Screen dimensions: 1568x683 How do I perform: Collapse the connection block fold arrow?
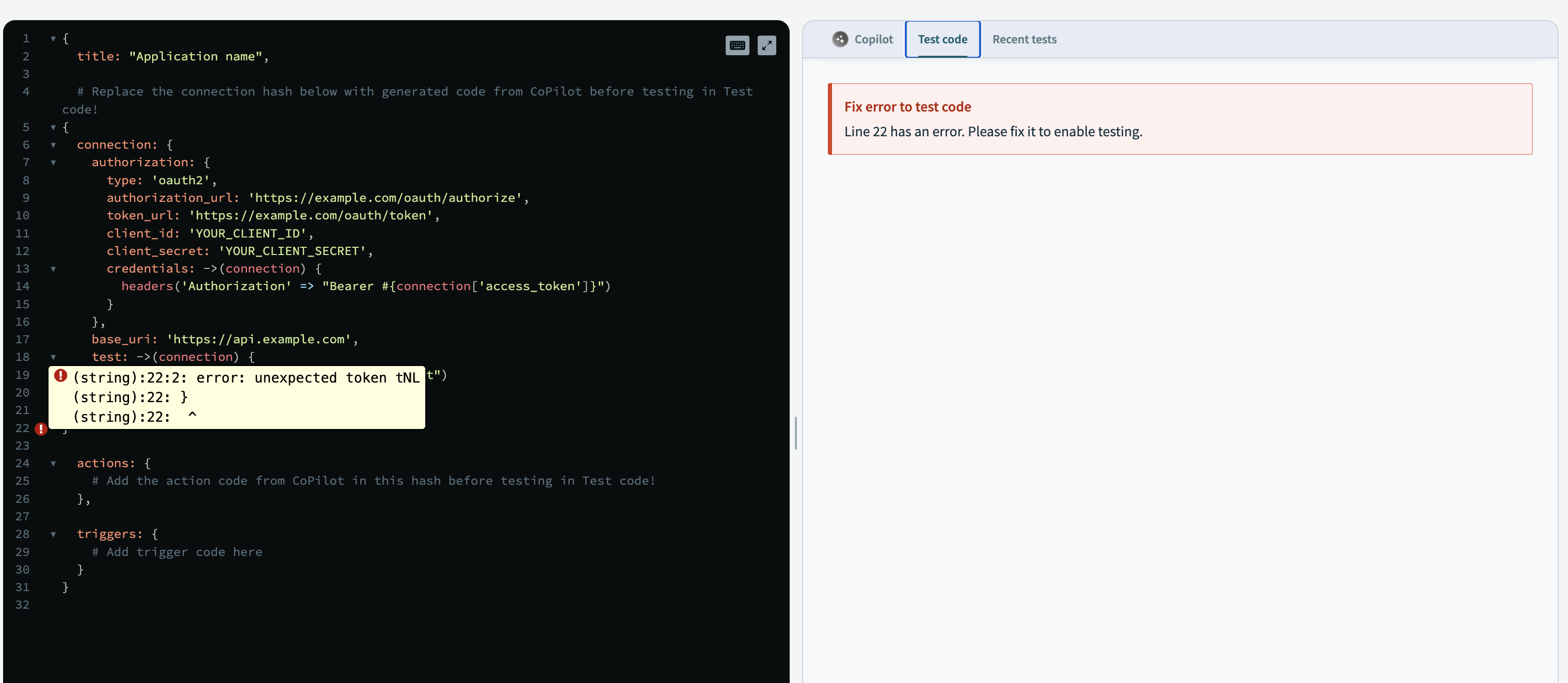54,145
